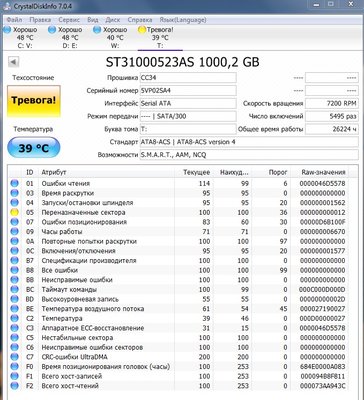The height and width of the screenshot is (400, 364).
Task: Open the Файл menu
Action: pyautogui.click(x=14, y=20)
